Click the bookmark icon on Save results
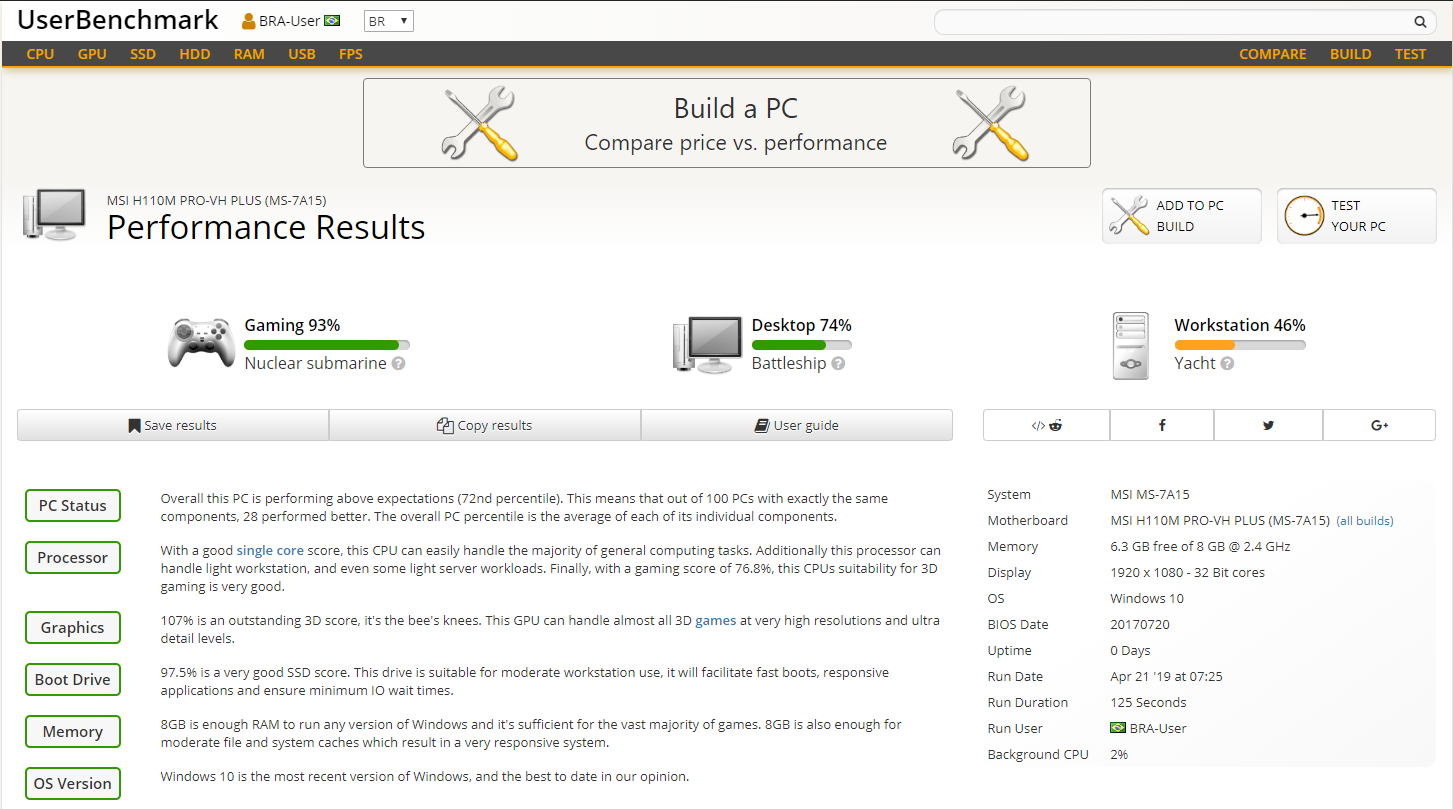 click(x=134, y=426)
